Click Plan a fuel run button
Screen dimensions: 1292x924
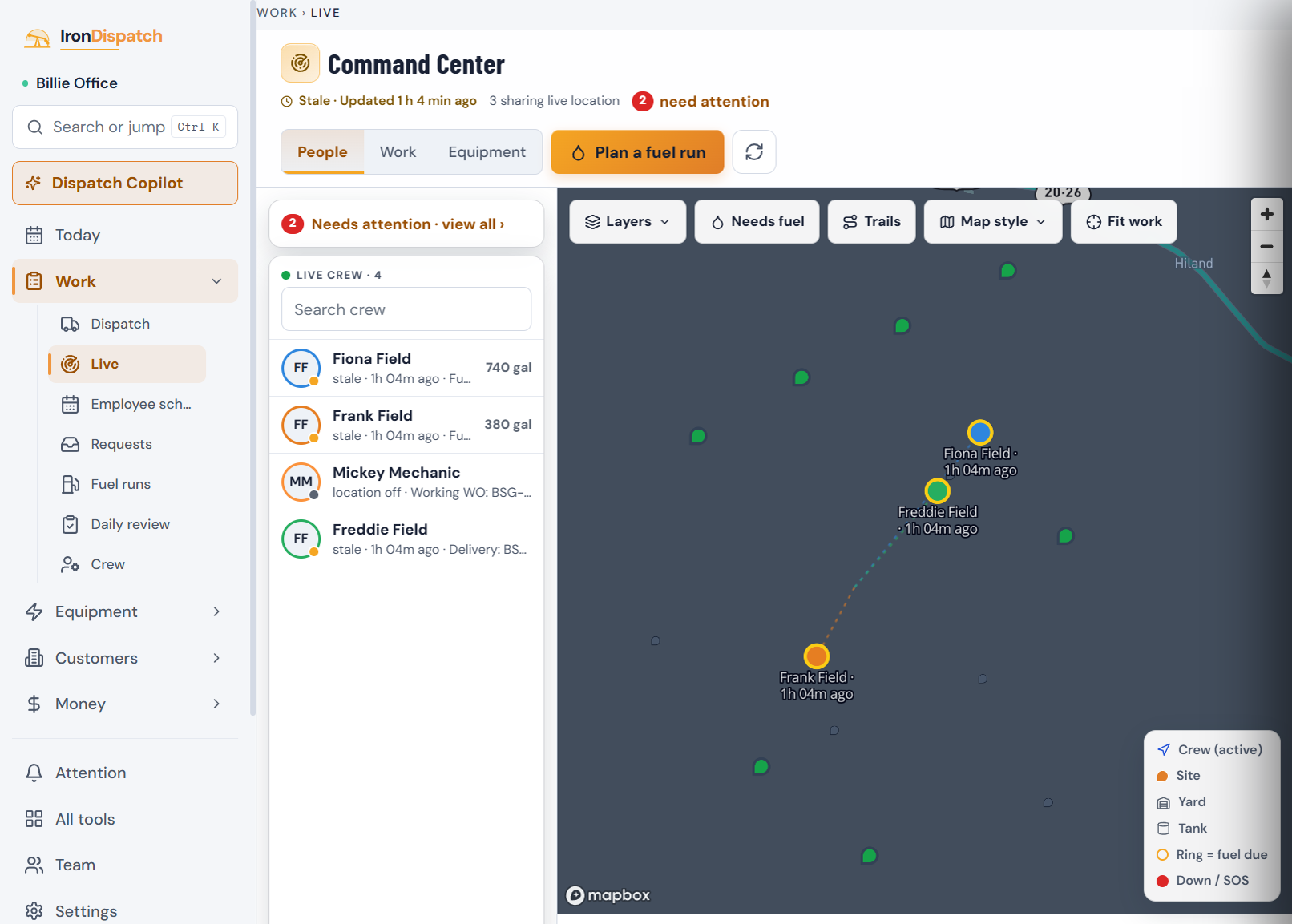pyautogui.click(x=637, y=152)
